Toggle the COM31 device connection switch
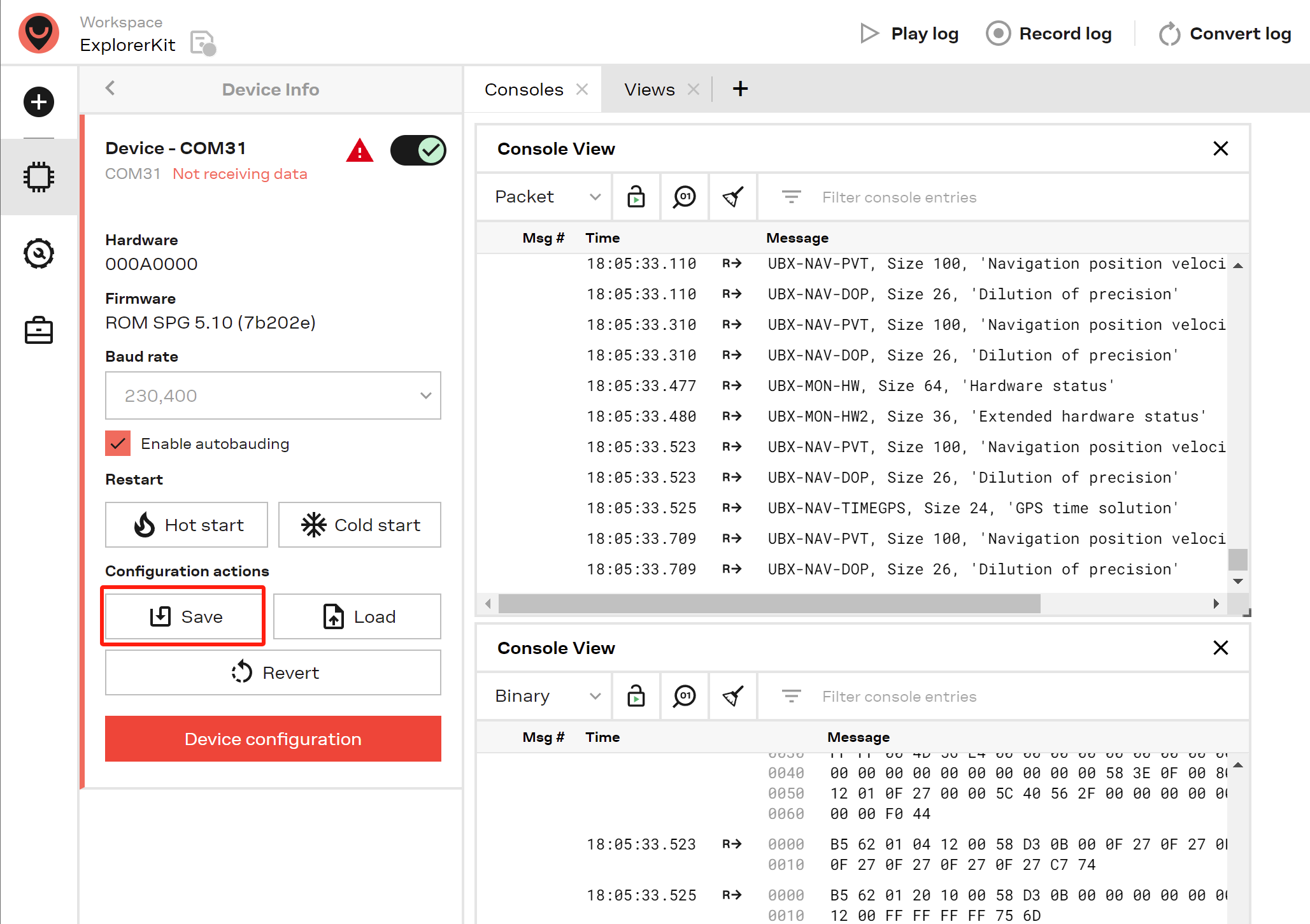 click(418, 150)
